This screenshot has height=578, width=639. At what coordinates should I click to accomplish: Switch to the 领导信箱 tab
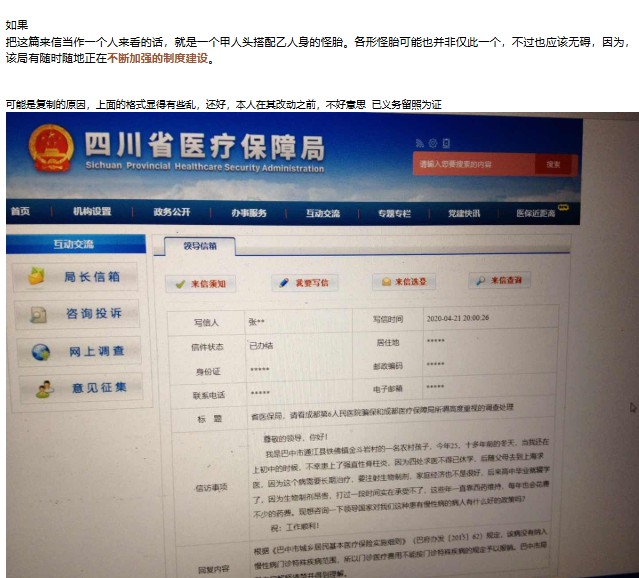[199, 245]
